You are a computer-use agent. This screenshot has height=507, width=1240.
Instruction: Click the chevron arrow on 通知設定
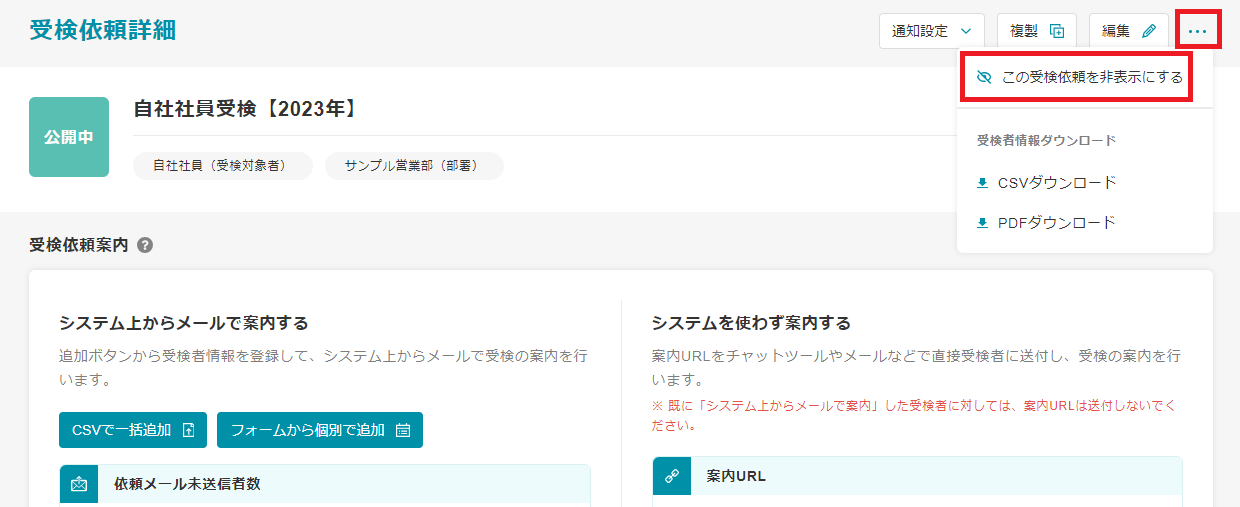click(x=965, y=31)
